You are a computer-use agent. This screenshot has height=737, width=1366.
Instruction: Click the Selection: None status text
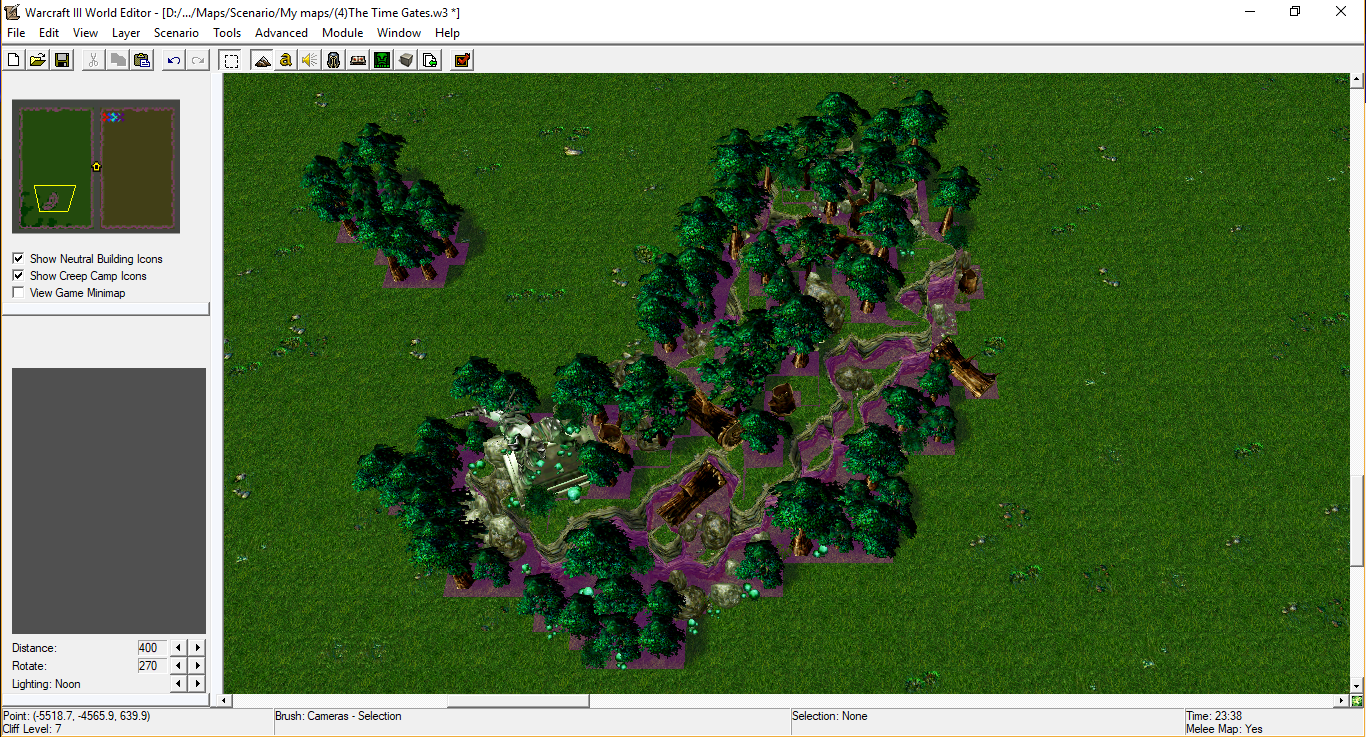829,716
